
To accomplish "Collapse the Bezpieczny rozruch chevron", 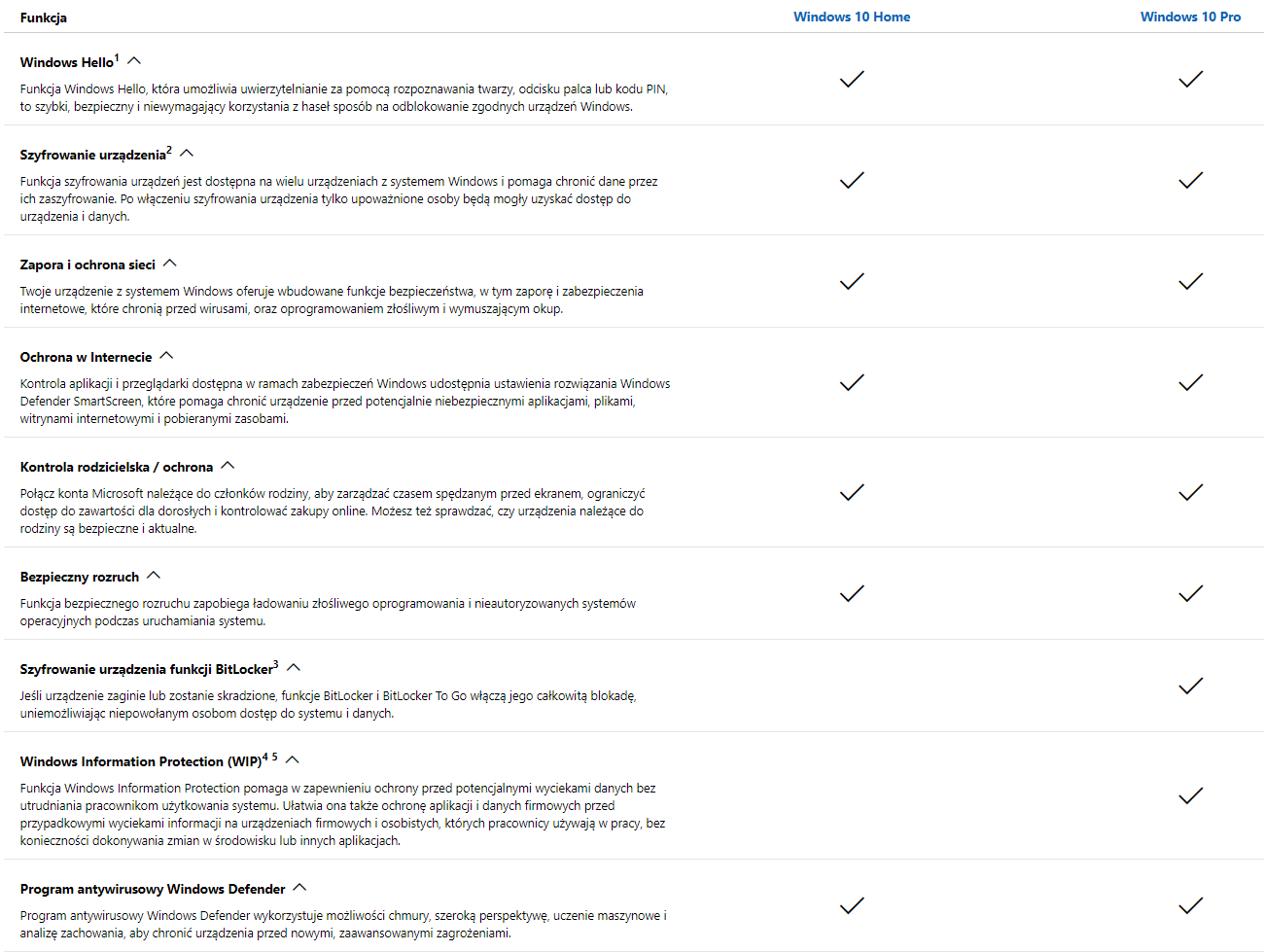I will 154,576.
